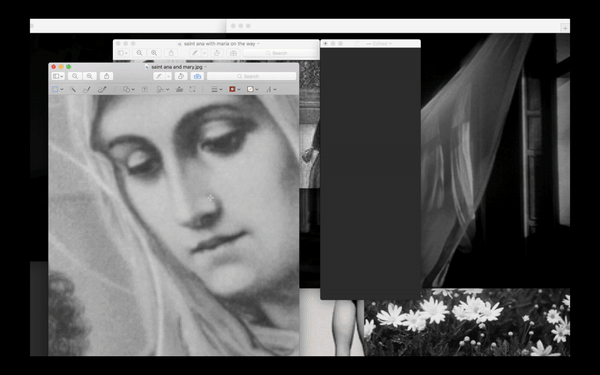Image resolution: width=600 pixels, height=375 pixels.
Task: Click Search field in saint ana with maria window
Action: pyautogui.click(x=280, y=53)
